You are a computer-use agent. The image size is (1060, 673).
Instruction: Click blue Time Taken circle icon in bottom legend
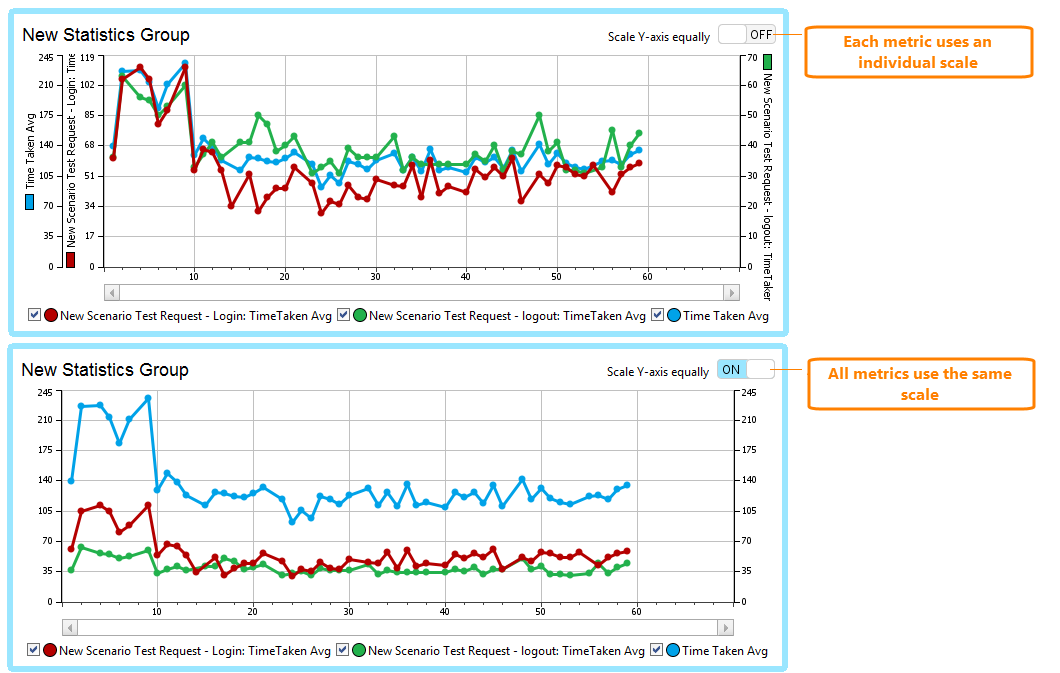click(672, 650)
